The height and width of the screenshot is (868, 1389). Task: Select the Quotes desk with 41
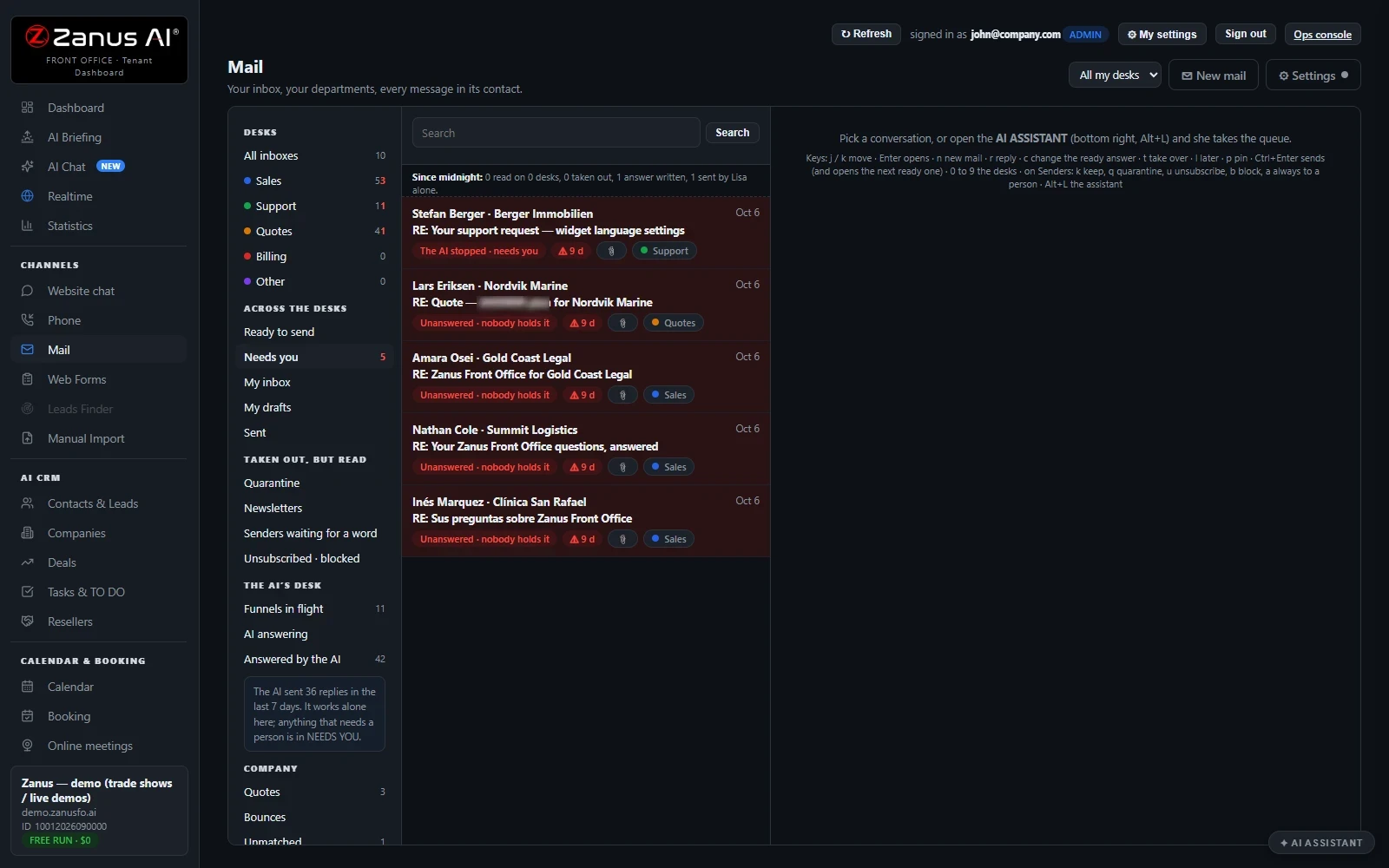tap(314, 231)
